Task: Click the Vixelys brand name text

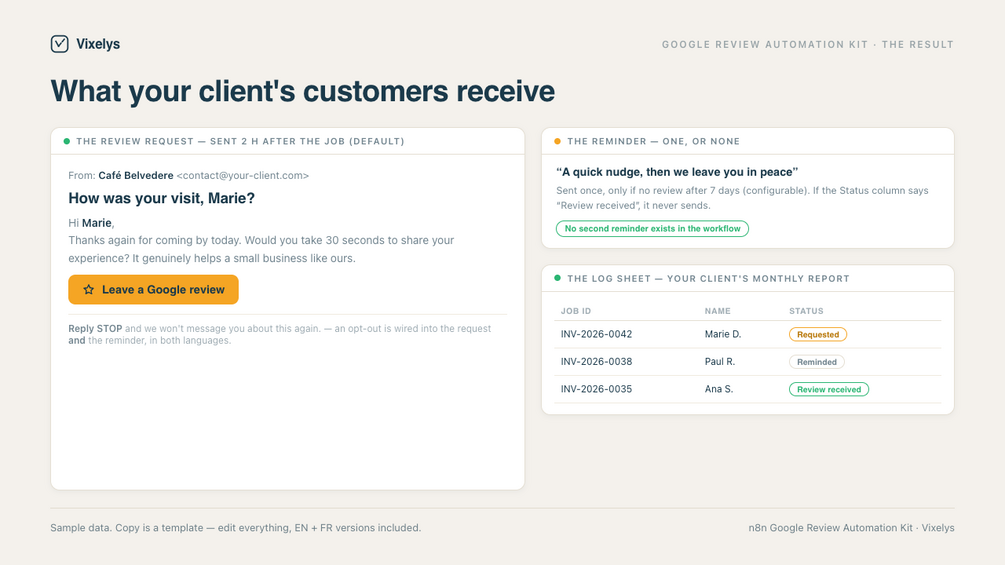Action: pyautogui.click(x=98, y=44)
